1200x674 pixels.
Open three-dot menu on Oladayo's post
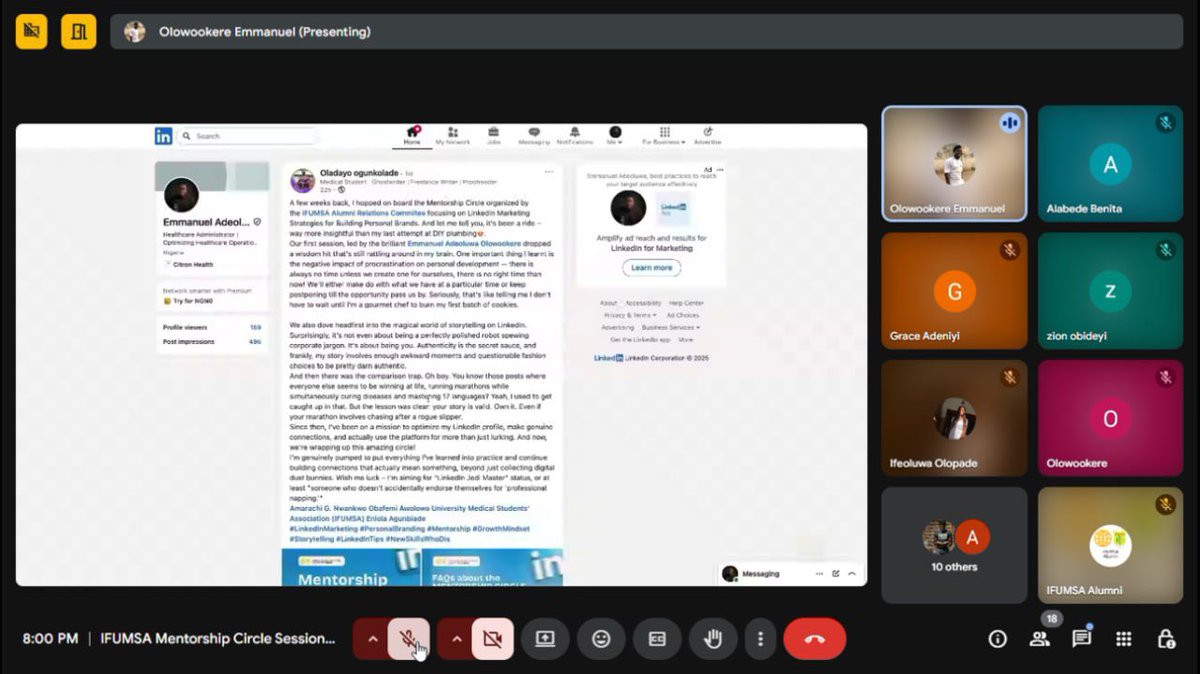548,172
